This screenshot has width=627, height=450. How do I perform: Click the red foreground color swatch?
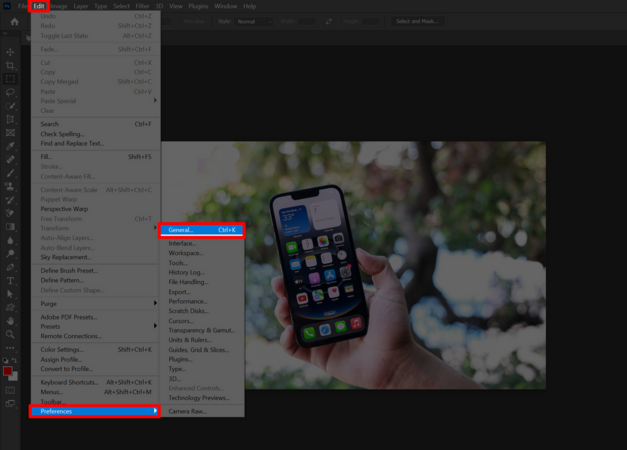click(x=8, y=372)
